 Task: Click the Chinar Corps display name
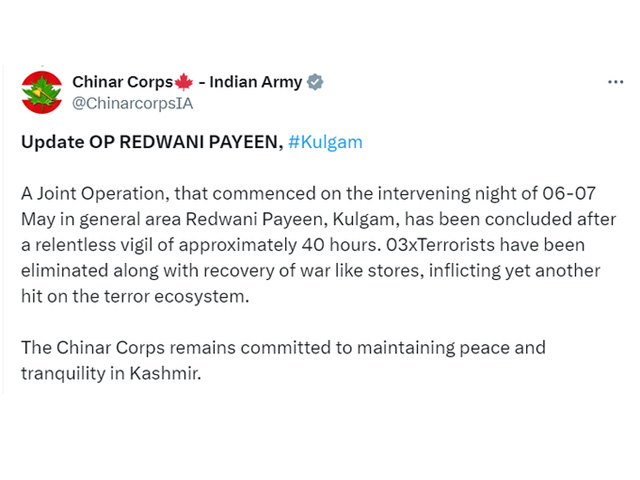123,82
